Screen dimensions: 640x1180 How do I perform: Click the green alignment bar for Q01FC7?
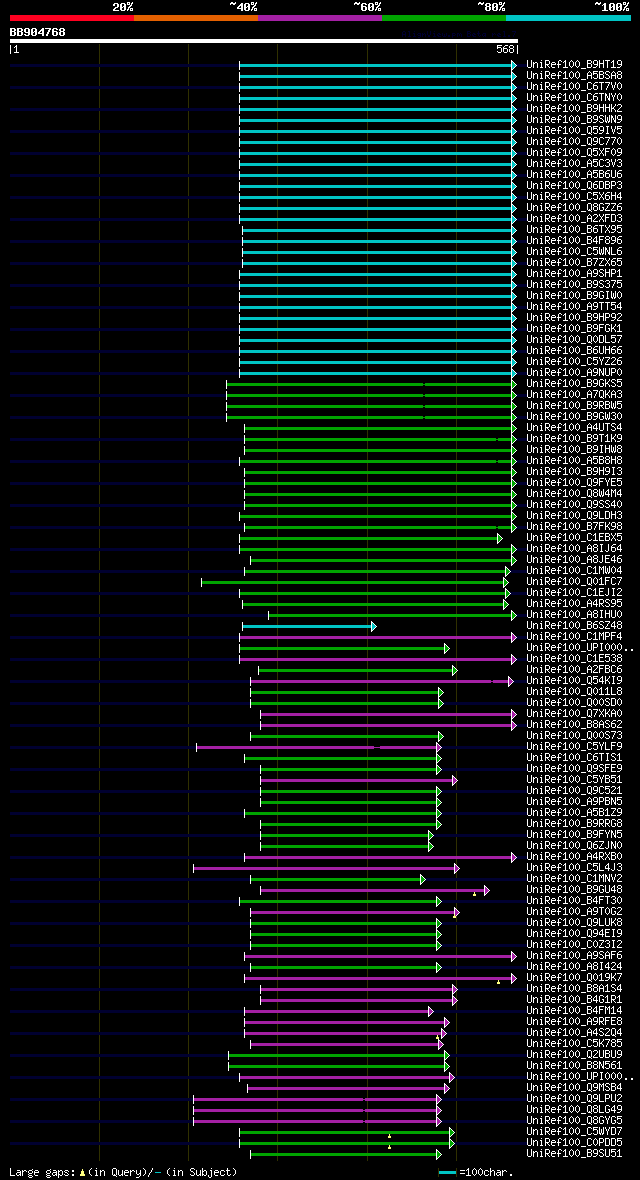(x=355, y=582)
